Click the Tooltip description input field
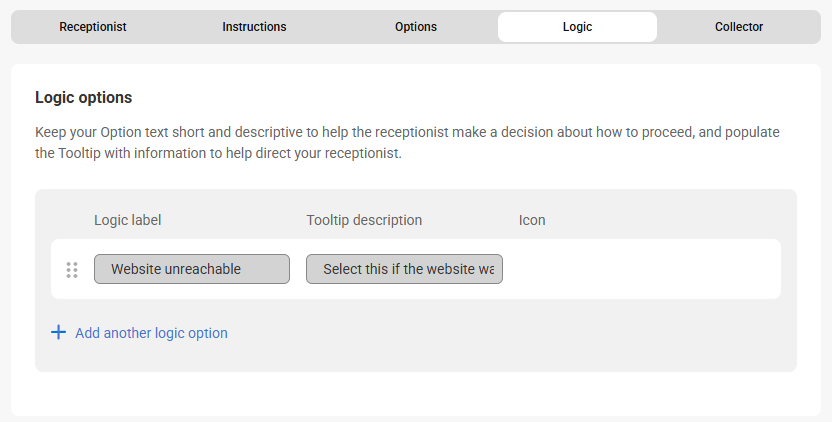 pyautogui.click(x=404, y=269)
